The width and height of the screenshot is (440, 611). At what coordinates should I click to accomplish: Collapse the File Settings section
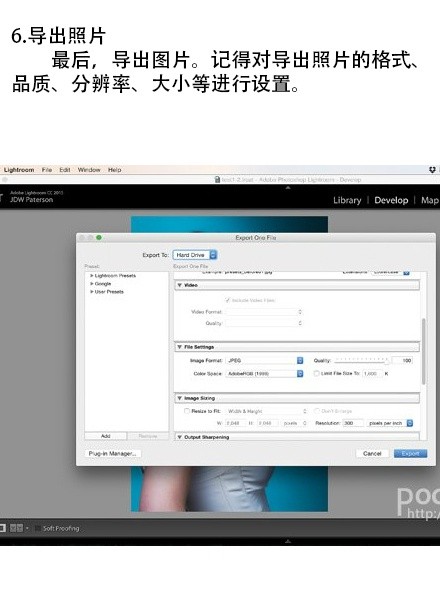(180, 347)
